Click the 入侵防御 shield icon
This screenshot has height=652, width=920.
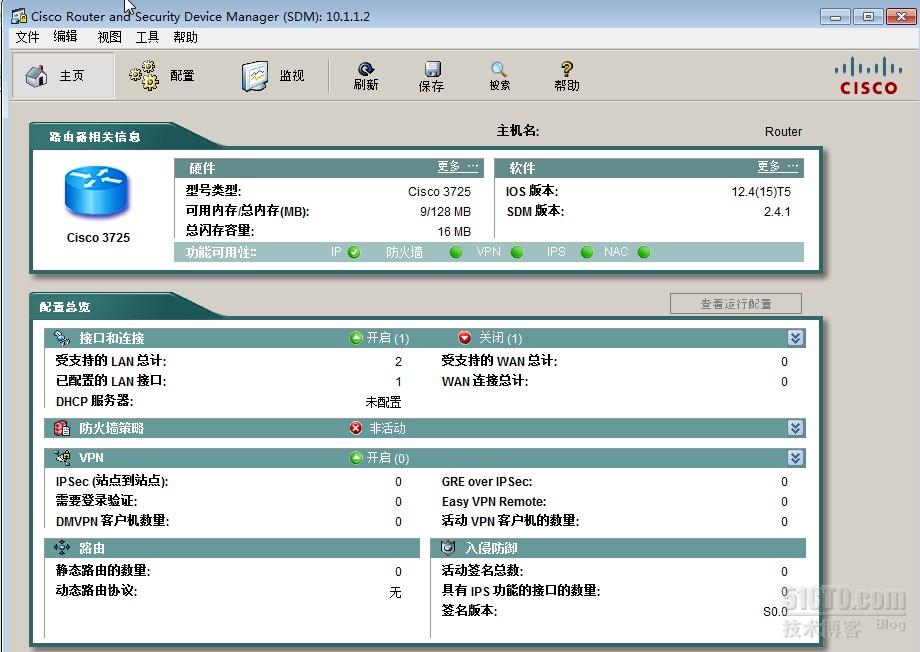(448, 548)
